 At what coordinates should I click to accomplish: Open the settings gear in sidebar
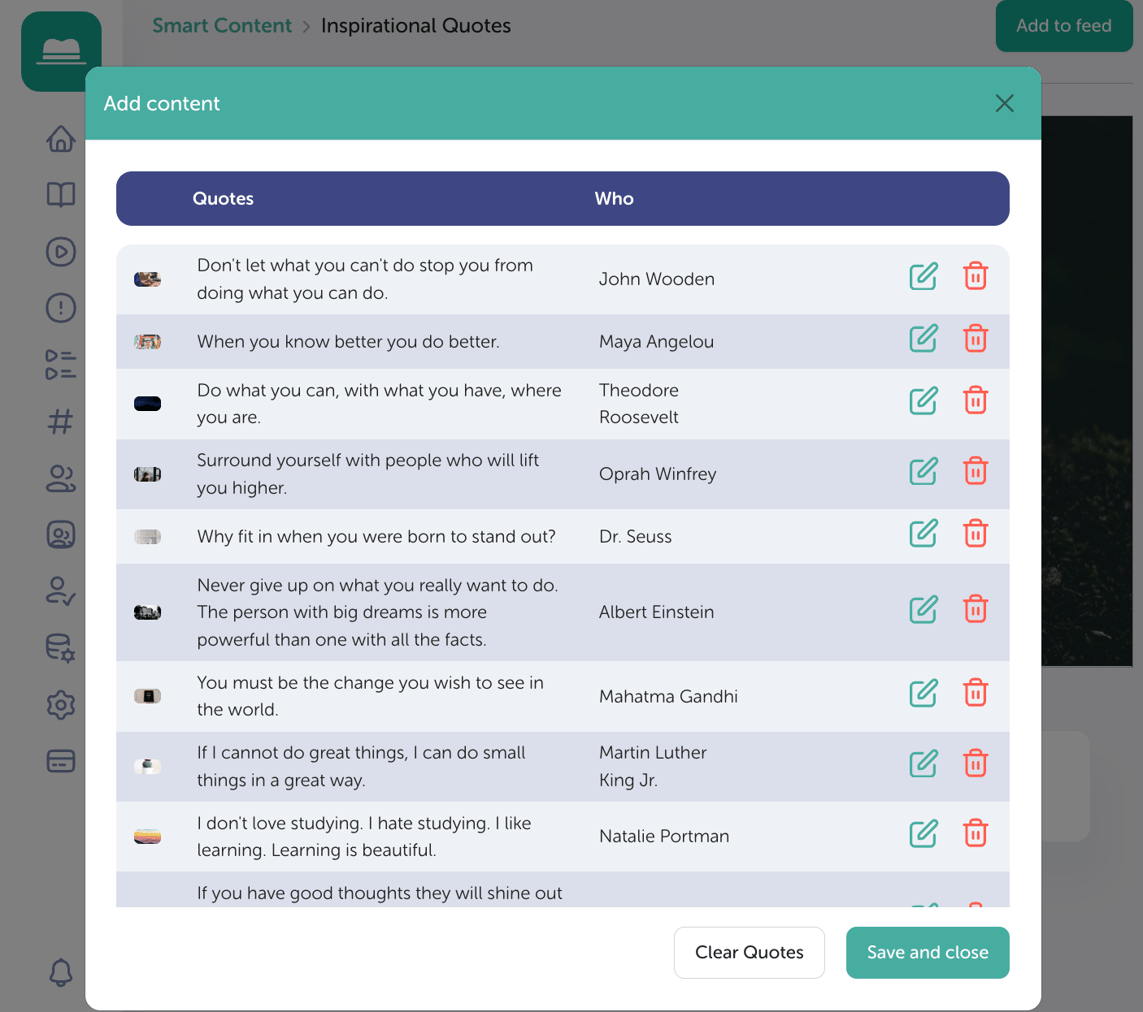point(61,705)
